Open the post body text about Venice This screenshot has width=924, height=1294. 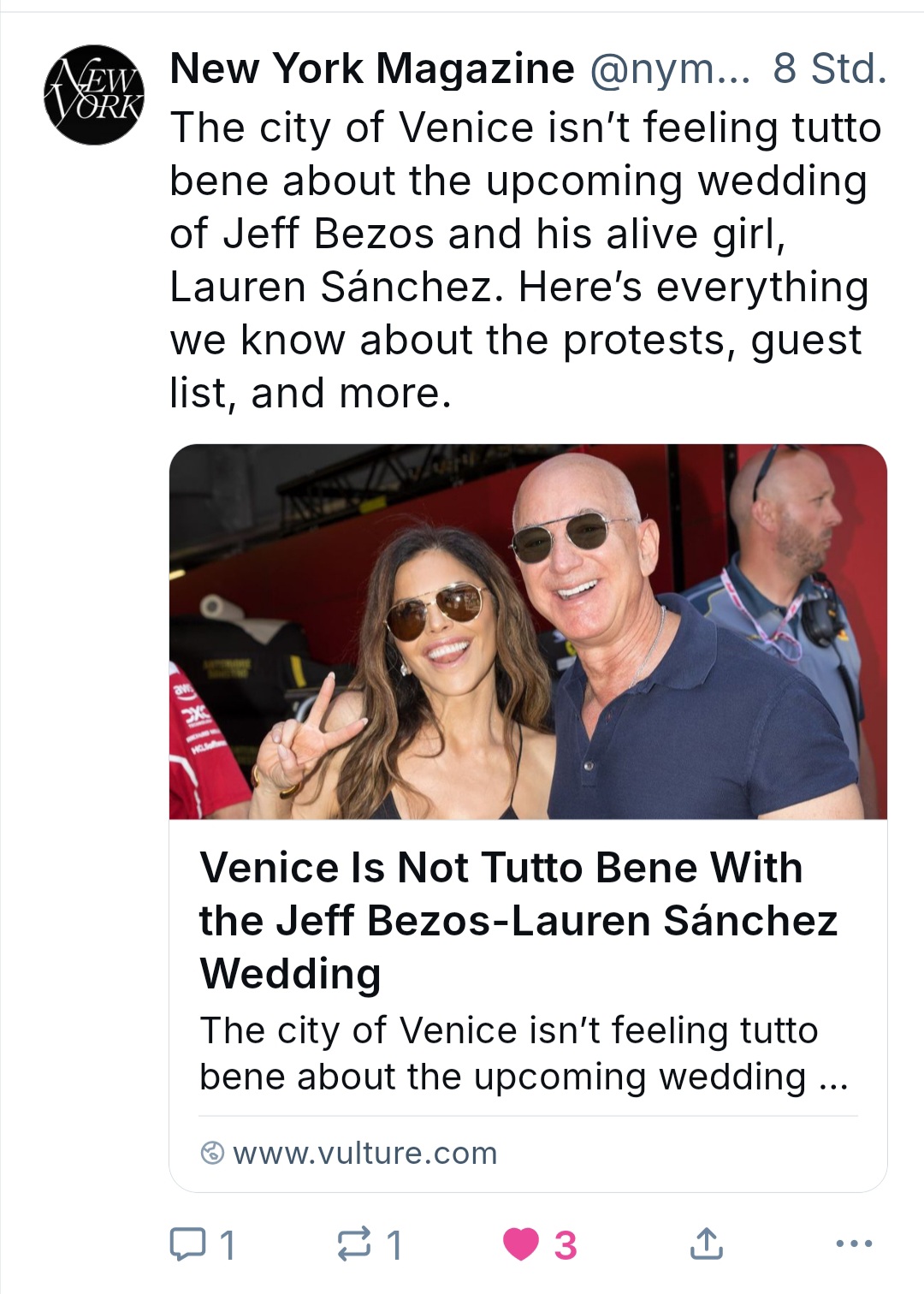coord(525,260)
